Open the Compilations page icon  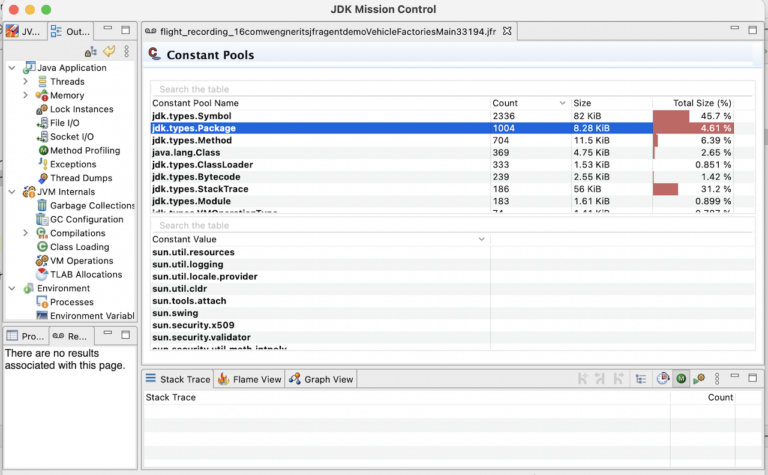click(x=42, y=233)
